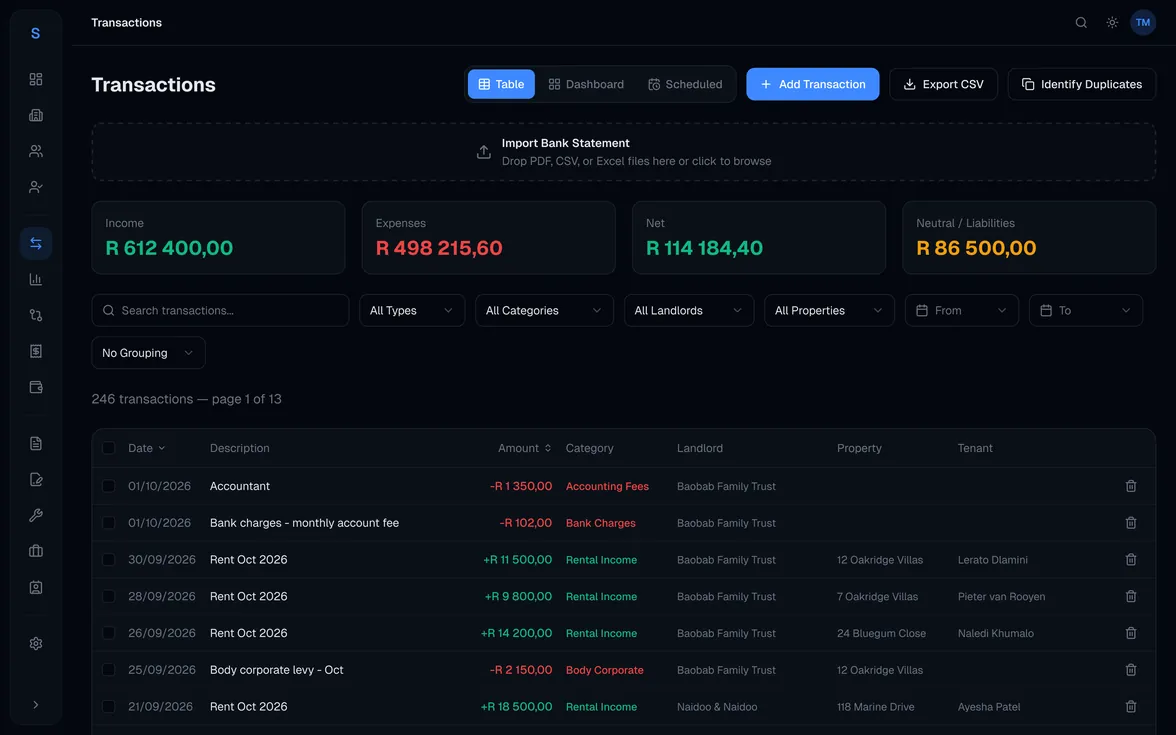1176x735 pixels.
Task: Delete Naledi Khumalo rent row with its trash icon
Action: (1131, 633)
